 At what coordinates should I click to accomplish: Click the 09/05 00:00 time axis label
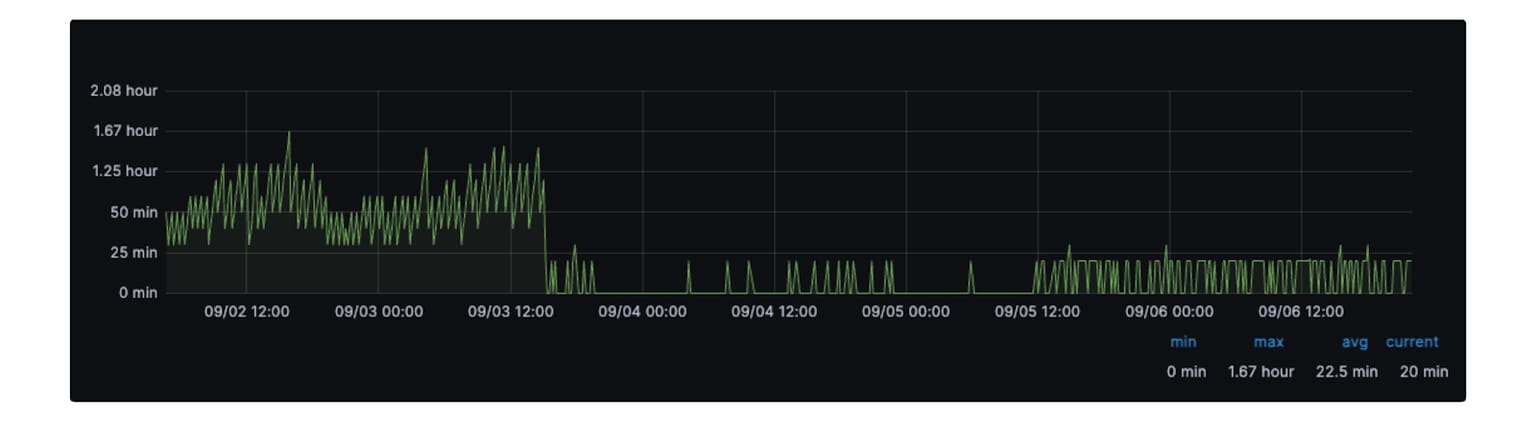905,312
